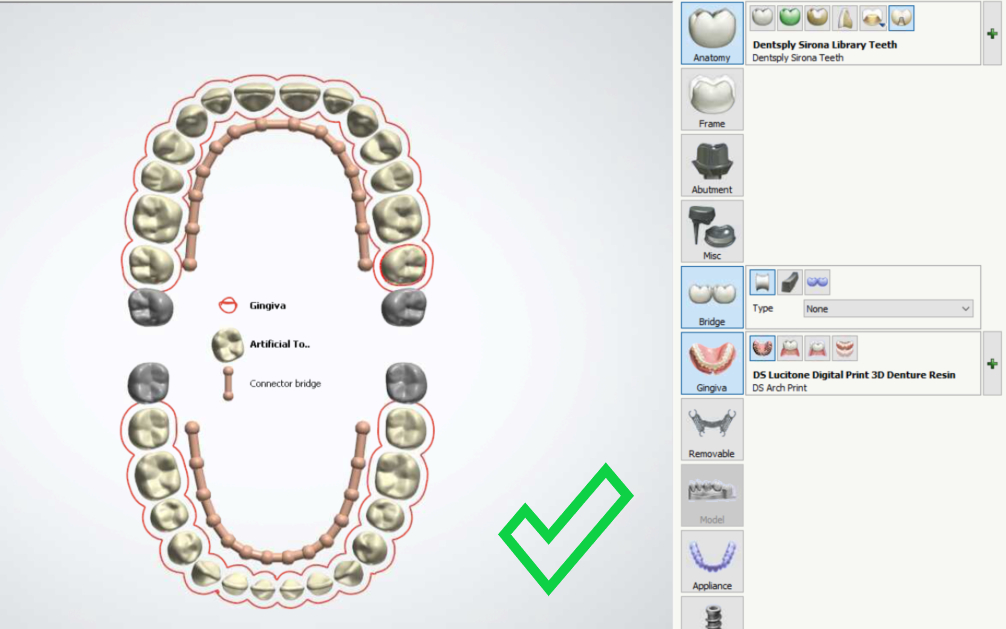
Task: Open the bridge Type dropdown showing None
Action: point(886,308)
